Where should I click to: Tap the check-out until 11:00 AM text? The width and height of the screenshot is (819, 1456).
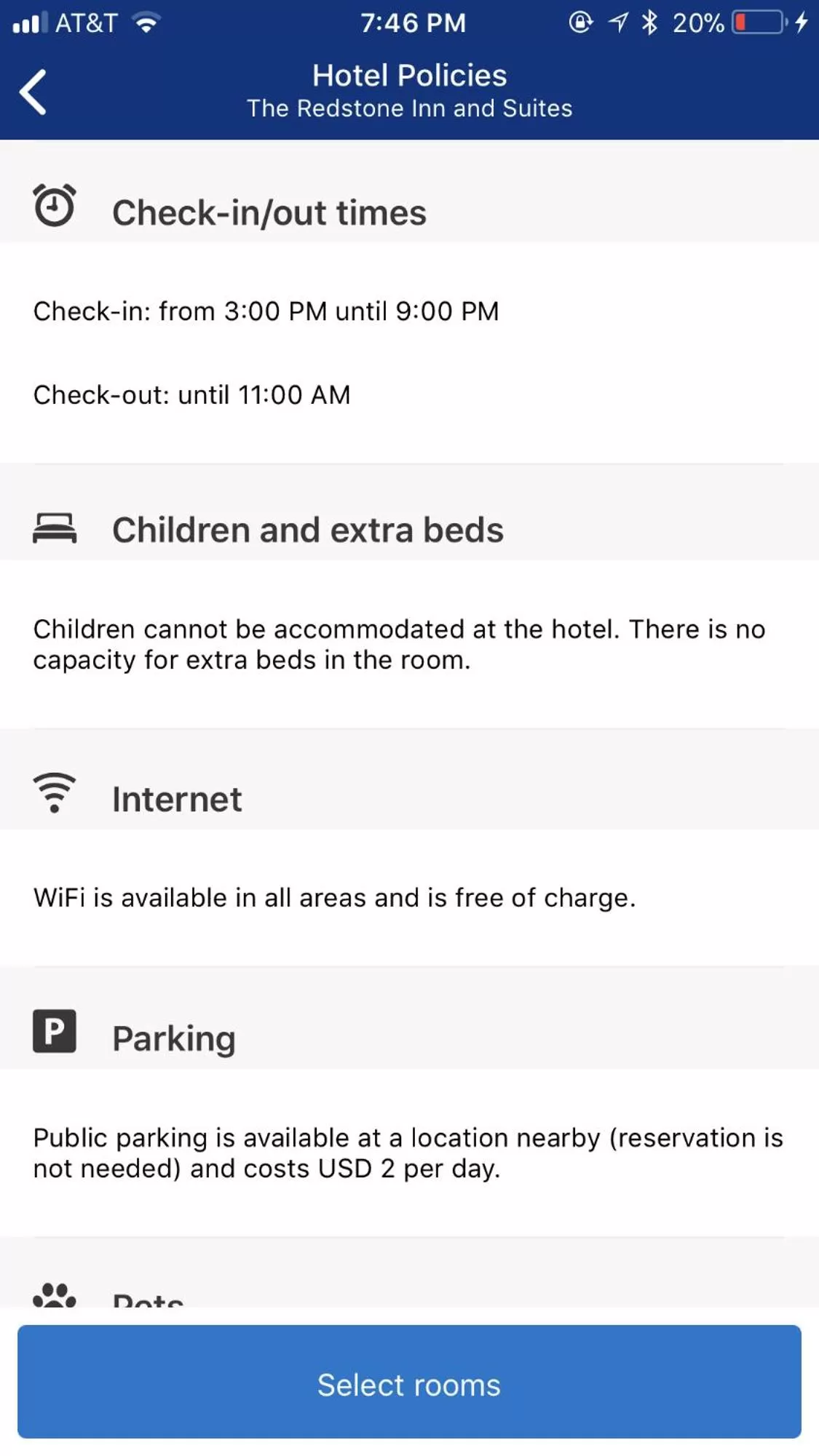click(192, 395)
